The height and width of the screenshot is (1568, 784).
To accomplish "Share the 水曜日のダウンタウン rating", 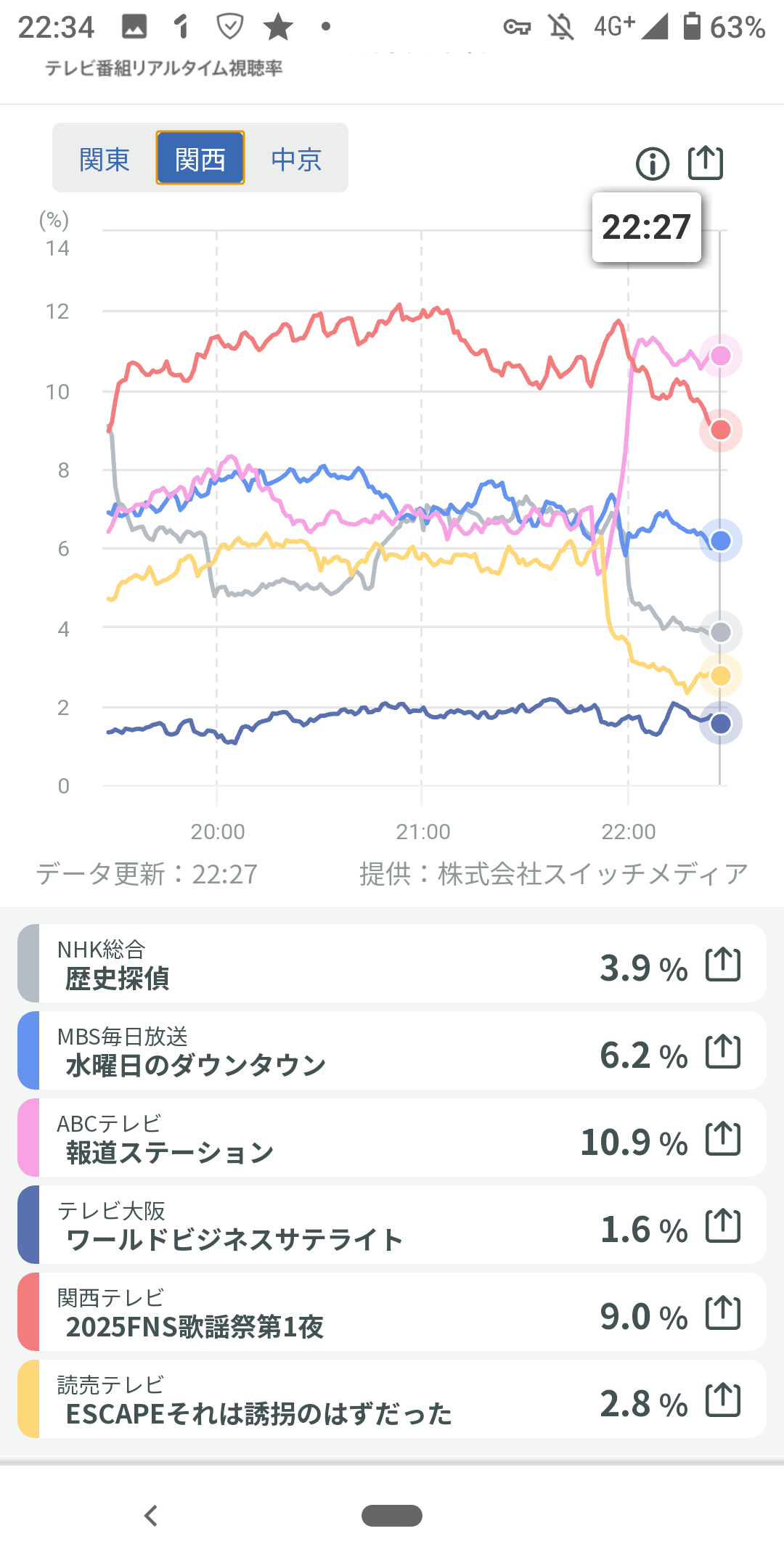I will (x=723, y=1052).
